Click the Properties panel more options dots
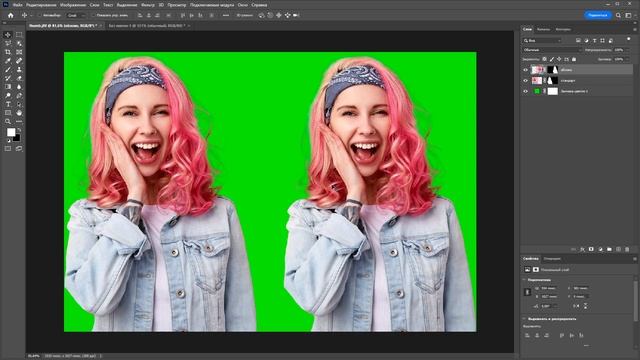Viewport: 640px width, 360px height. [x=586, y=346]
